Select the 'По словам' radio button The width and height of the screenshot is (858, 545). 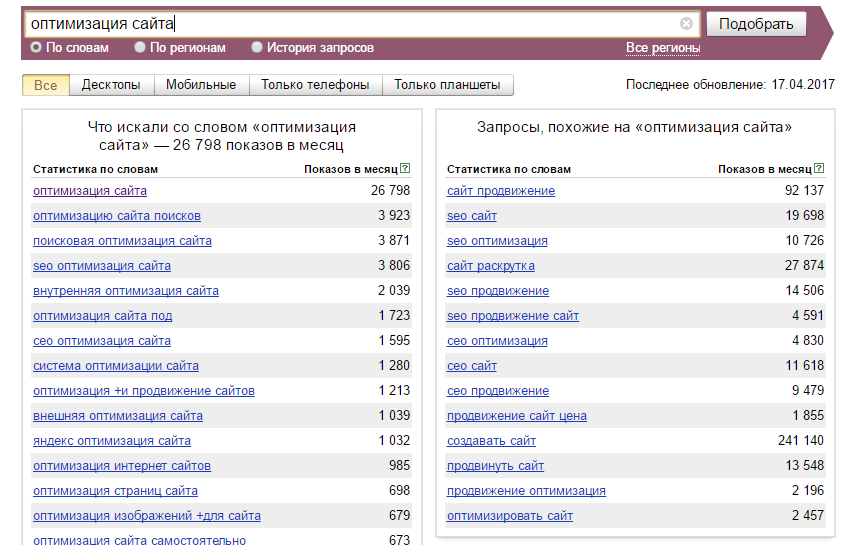tap(37, 48)
